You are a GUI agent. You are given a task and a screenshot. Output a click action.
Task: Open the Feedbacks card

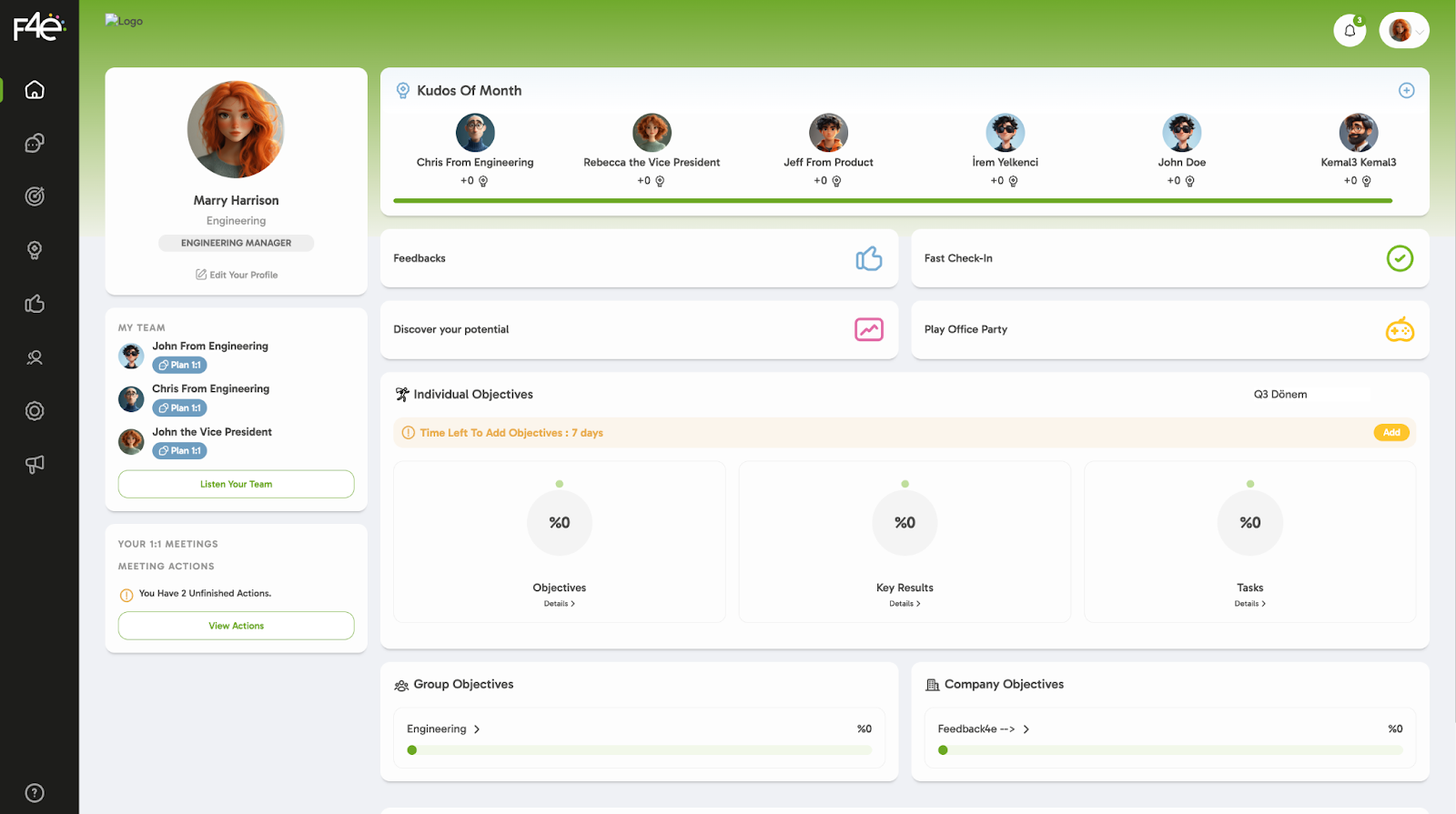point(638,259)
